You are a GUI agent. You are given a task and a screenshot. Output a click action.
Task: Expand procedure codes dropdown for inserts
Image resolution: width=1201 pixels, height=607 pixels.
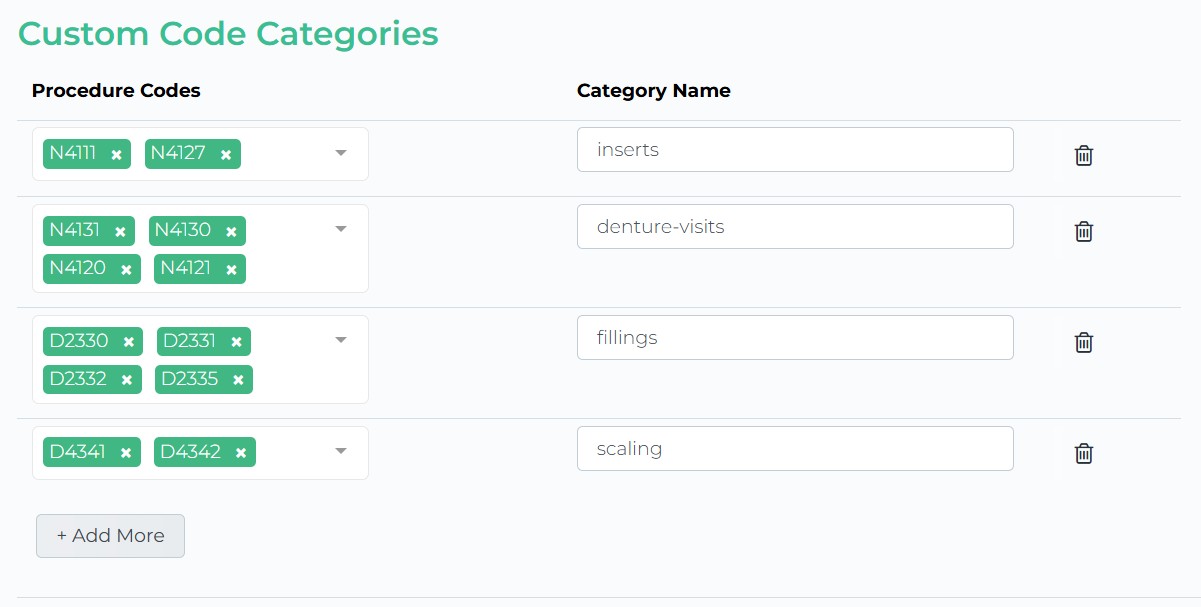[x=341, y=153]
